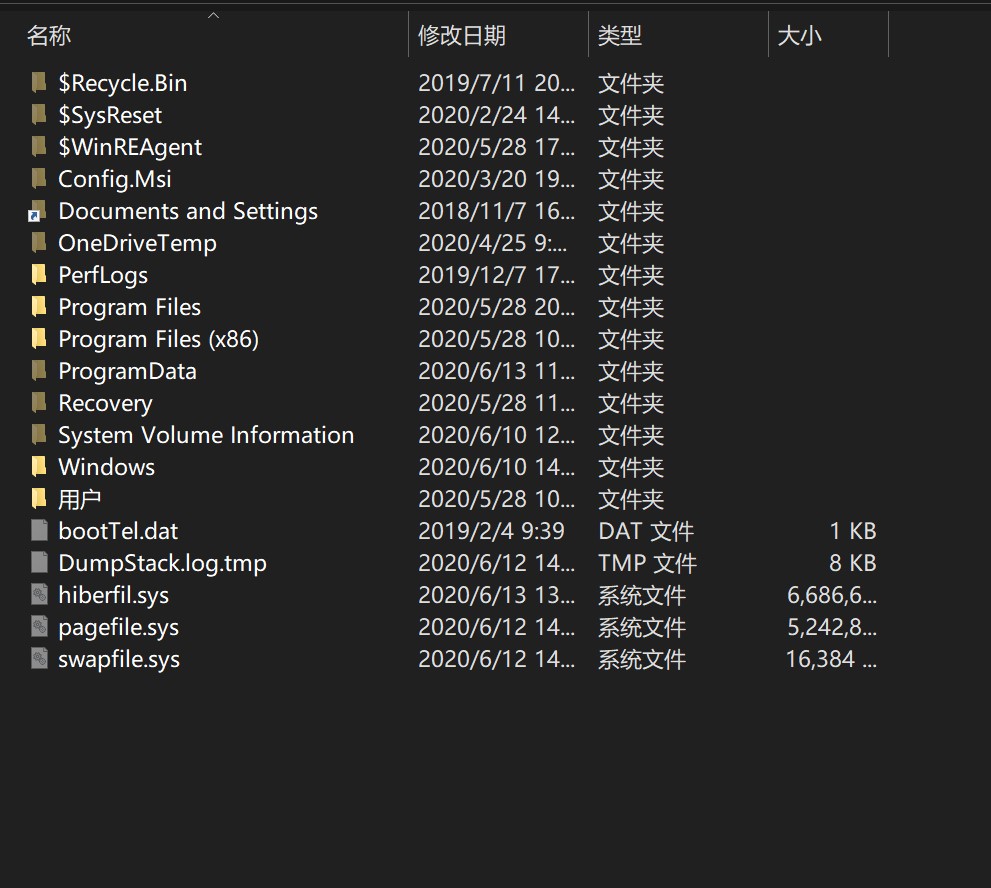Click the pagefile.sys file icon
The image size is (991, 888).
point(39,626)
